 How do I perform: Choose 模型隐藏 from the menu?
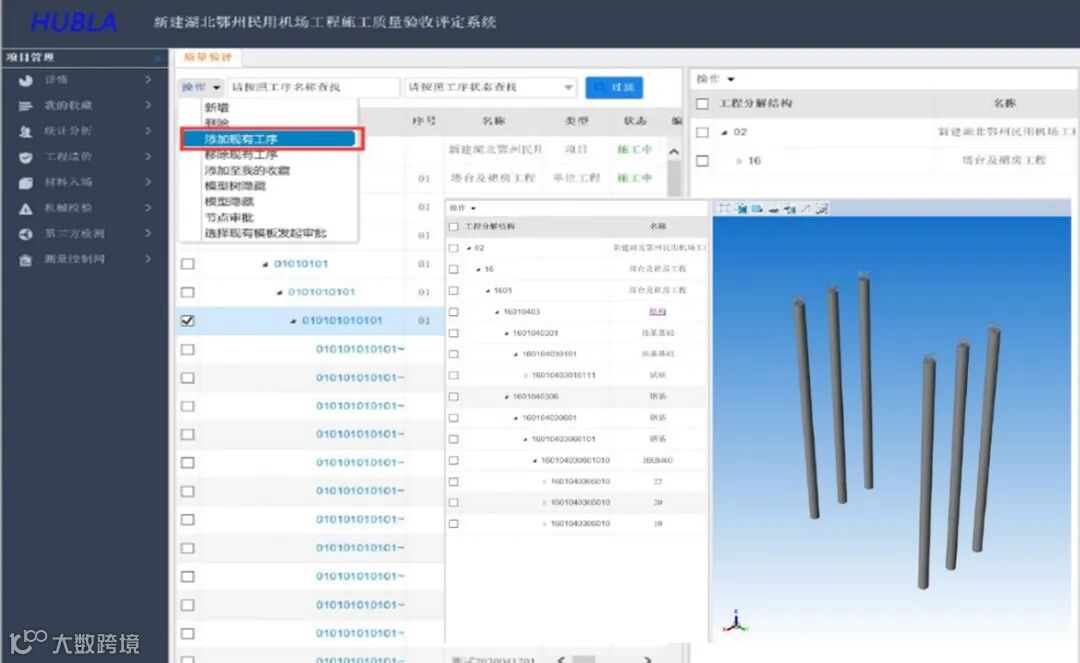(x=229, y=202)
